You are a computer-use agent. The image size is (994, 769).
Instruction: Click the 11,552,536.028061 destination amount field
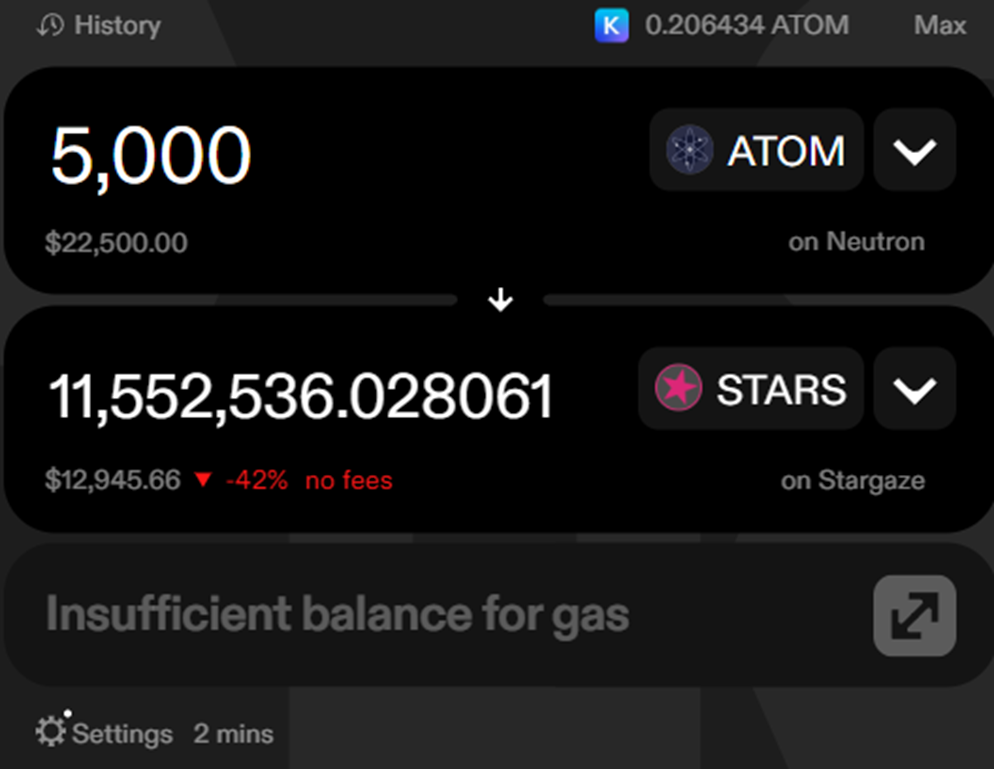pyautogui.click(x=301, y=397)
